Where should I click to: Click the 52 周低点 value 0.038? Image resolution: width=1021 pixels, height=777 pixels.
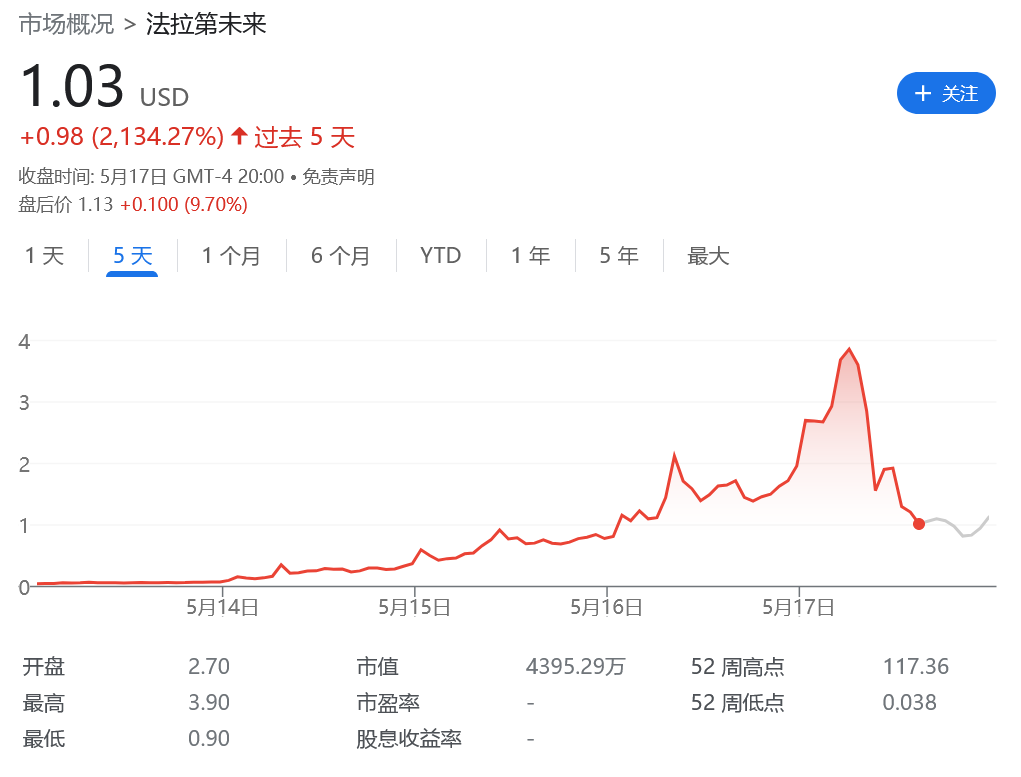click(910, 702)
